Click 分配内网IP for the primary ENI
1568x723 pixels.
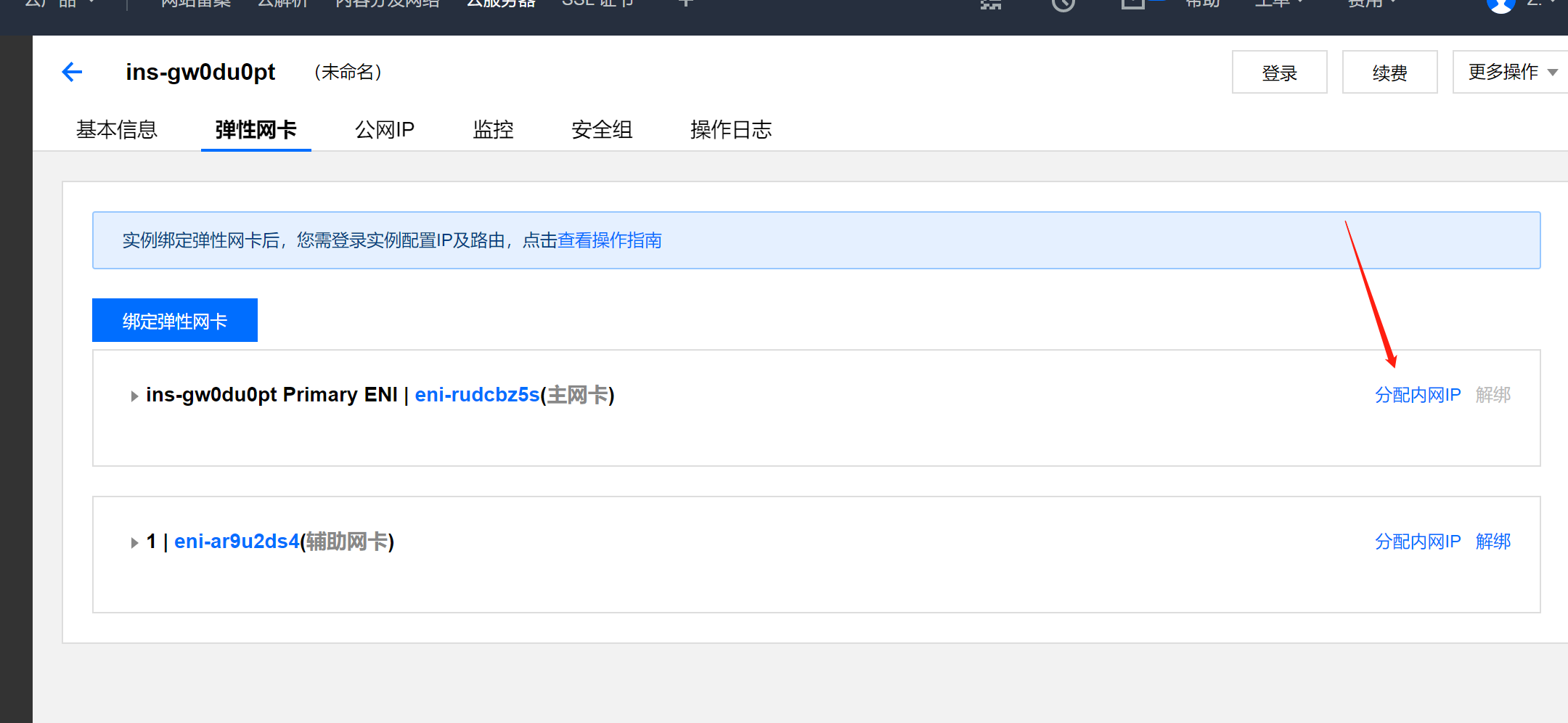point(1418,395)
